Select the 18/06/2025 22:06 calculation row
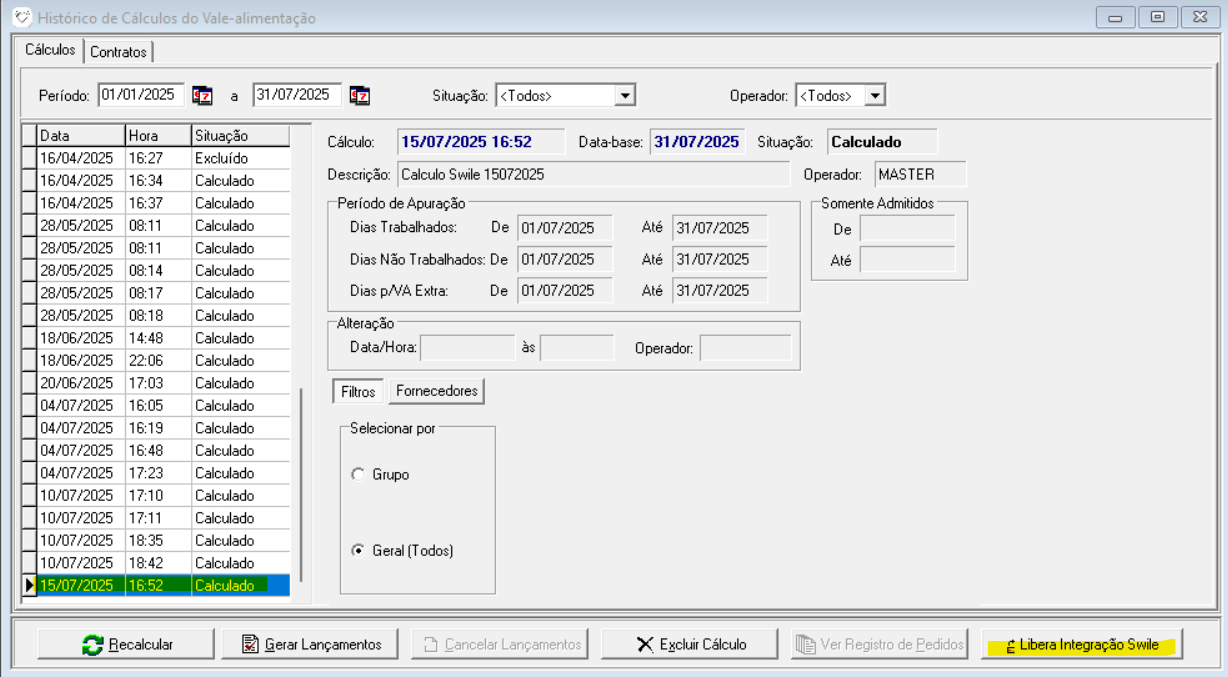Screen dimensions: 1228x677 [x=160, y=360]
